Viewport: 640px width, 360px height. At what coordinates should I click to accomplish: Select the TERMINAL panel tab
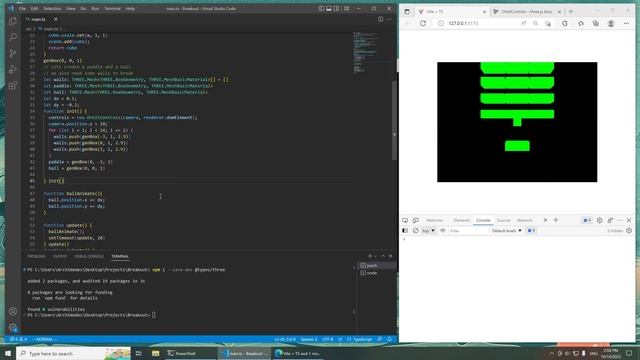[120, 256]
